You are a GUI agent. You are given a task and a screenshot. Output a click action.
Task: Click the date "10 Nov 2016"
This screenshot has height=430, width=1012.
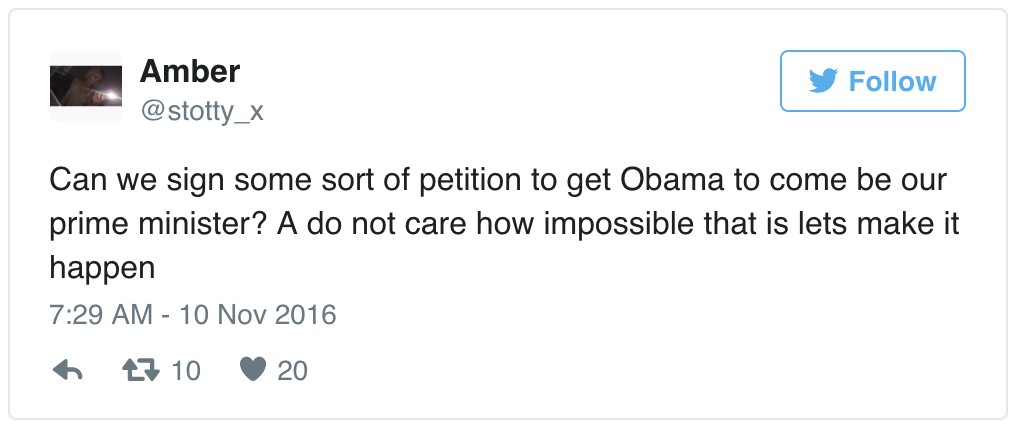pos(256,315)
